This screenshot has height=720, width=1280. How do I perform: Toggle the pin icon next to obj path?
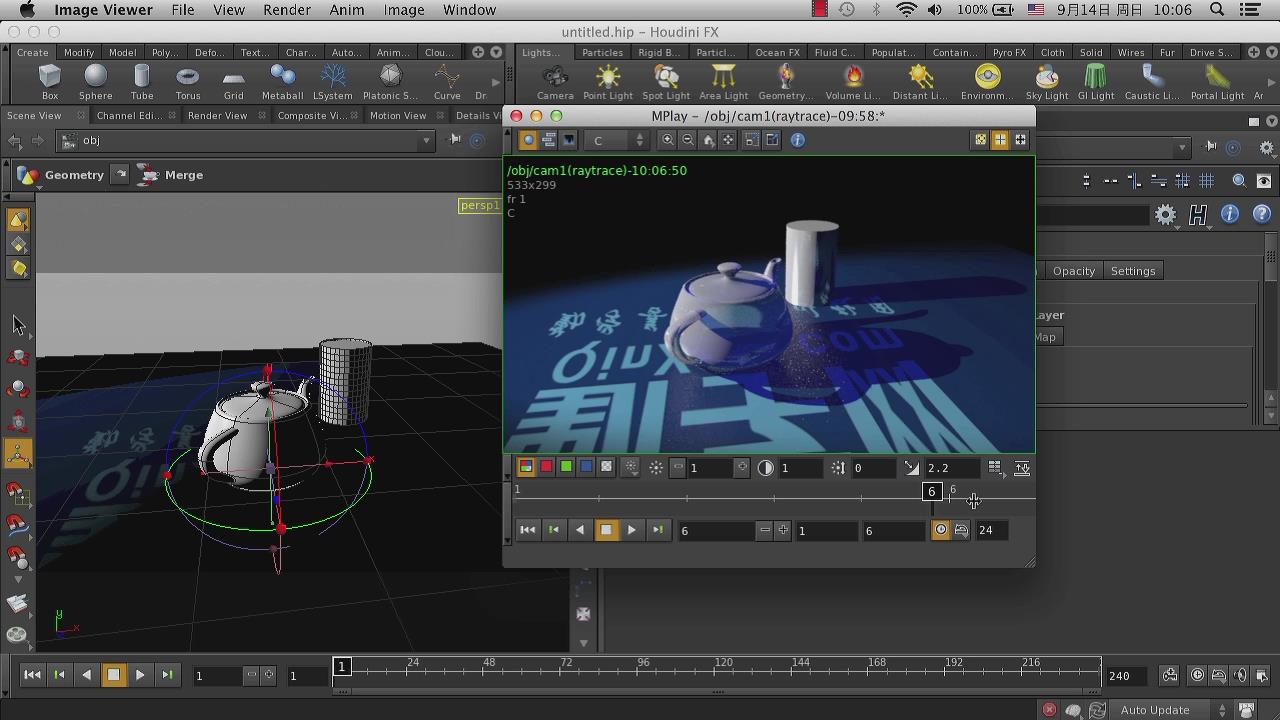[455, 140]
